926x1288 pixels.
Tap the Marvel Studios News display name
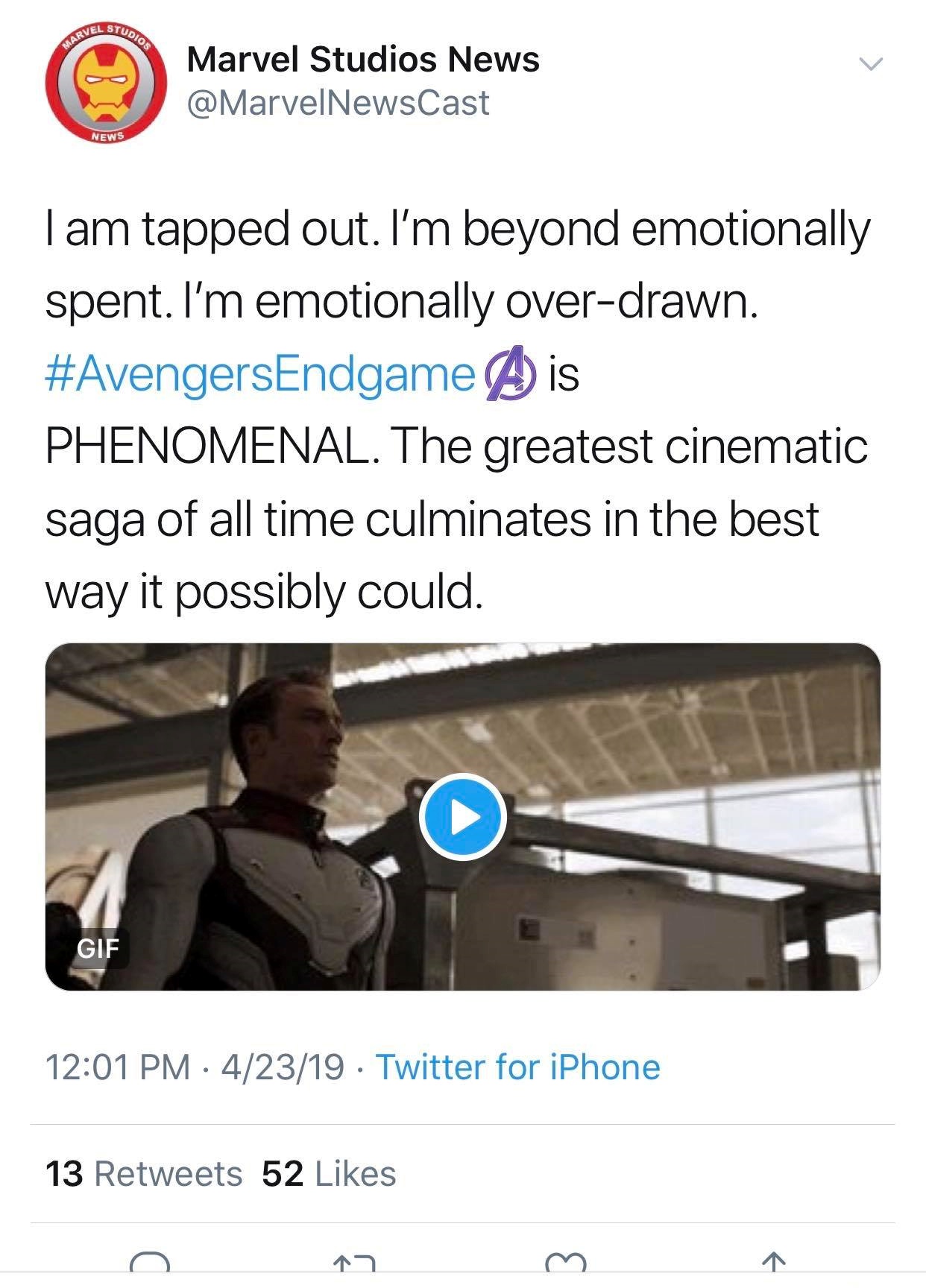(x=363, y=60)
